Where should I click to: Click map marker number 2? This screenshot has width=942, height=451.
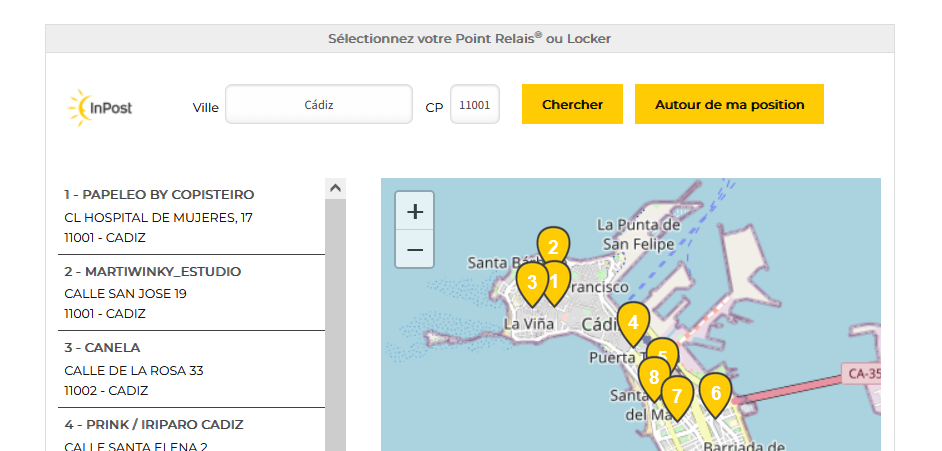click(x=553, y=243)
